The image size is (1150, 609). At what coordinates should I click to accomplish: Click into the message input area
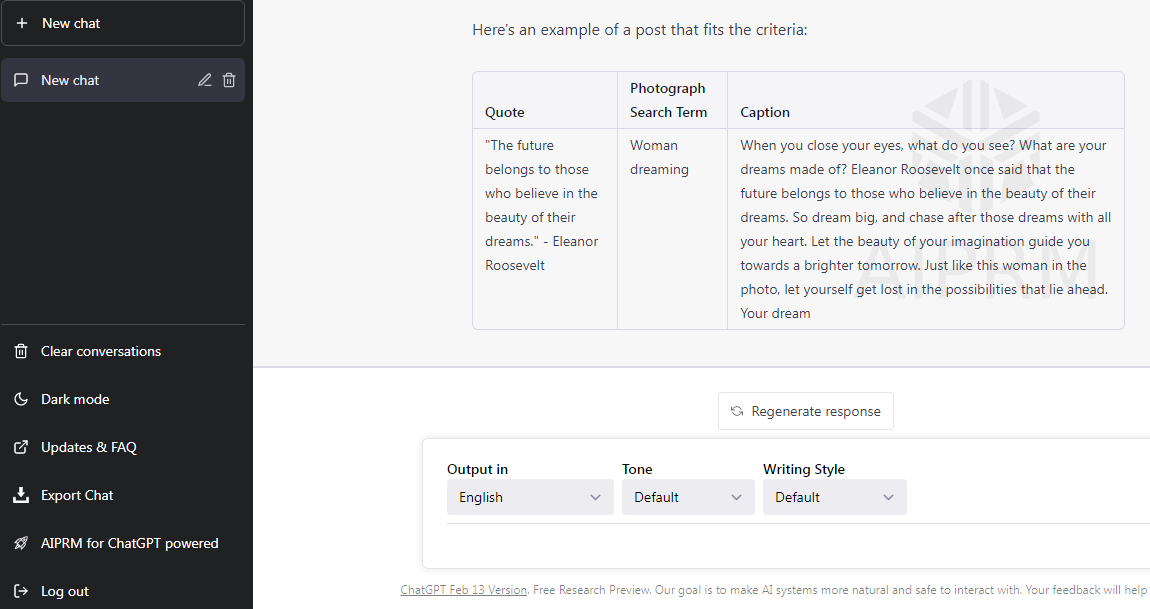coord(798,545)
